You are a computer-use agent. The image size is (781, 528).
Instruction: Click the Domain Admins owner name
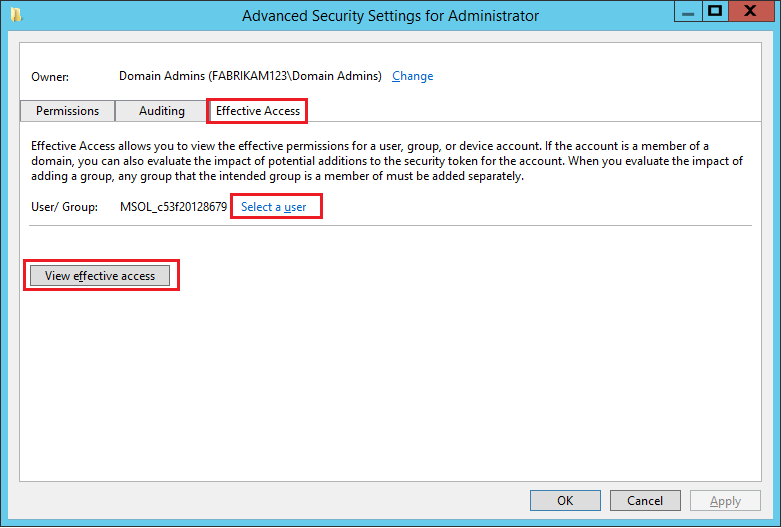click(x=250, y=76)
